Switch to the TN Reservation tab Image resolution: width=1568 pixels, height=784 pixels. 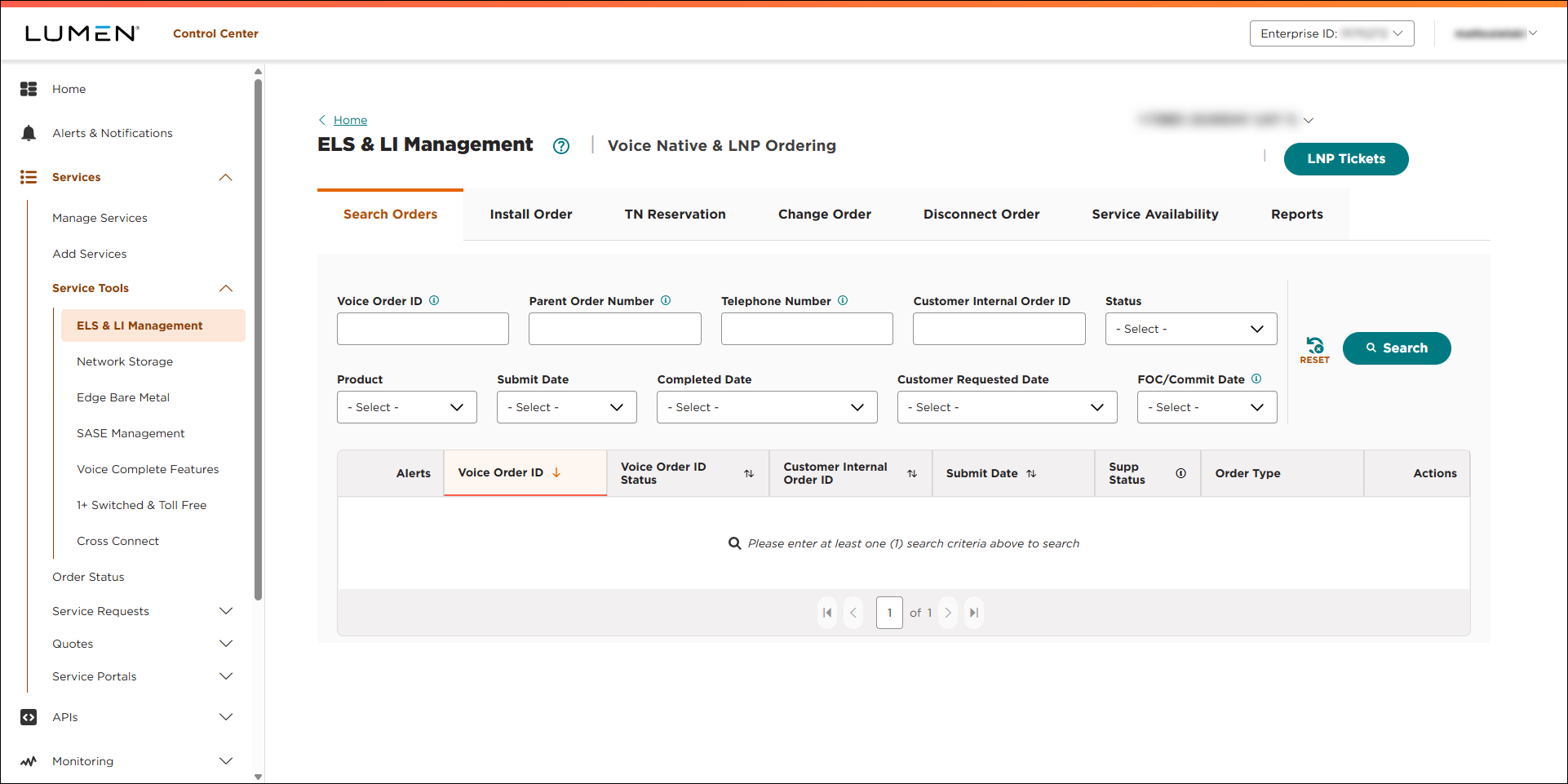pos(675,215)
